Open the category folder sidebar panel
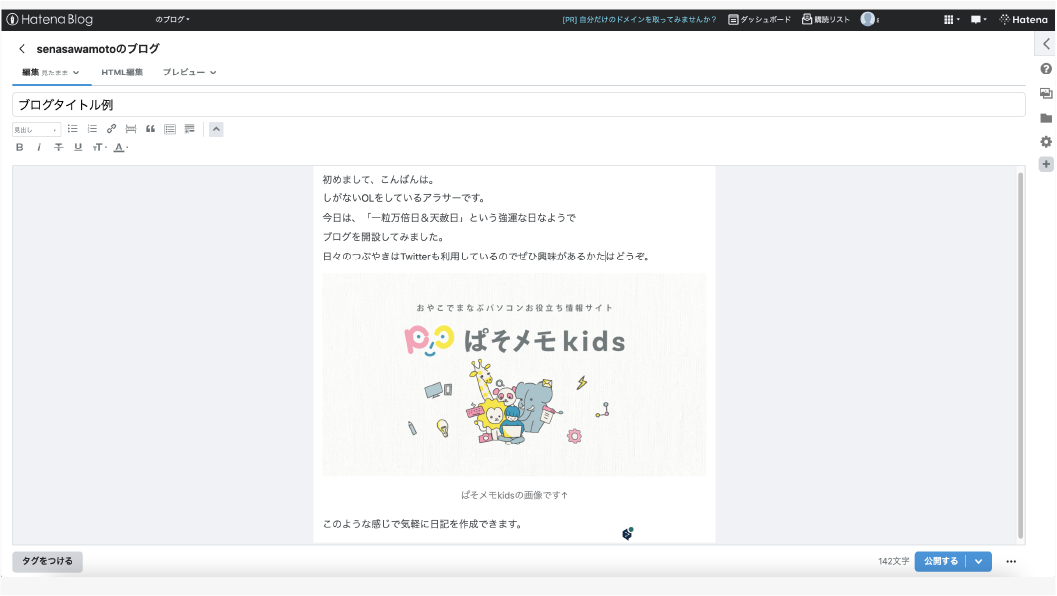The height and width of the screenshot is (596, 1057). pos(1046,118)
